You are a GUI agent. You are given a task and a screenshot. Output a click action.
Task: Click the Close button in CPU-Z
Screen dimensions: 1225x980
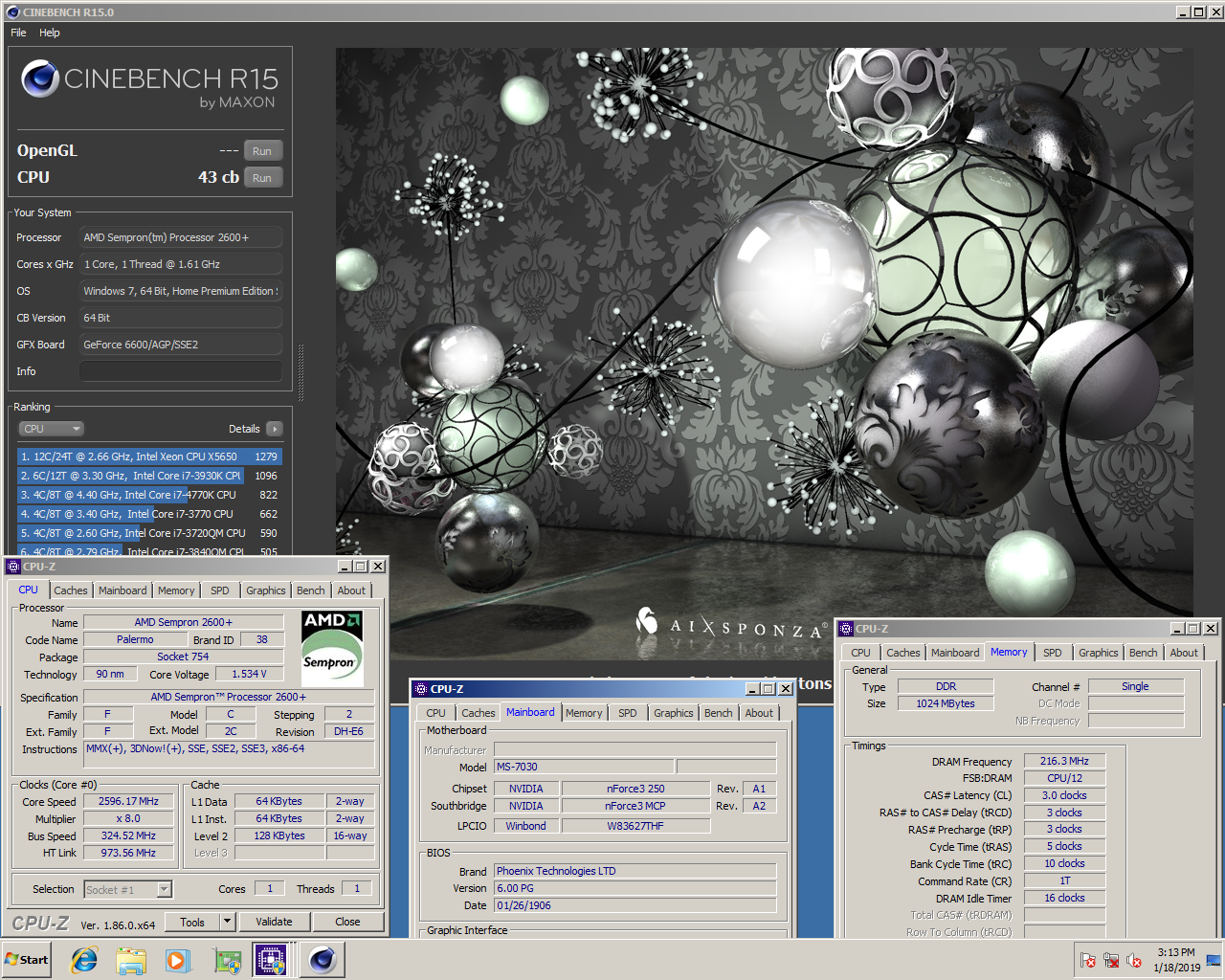click(x=347, y=922)
